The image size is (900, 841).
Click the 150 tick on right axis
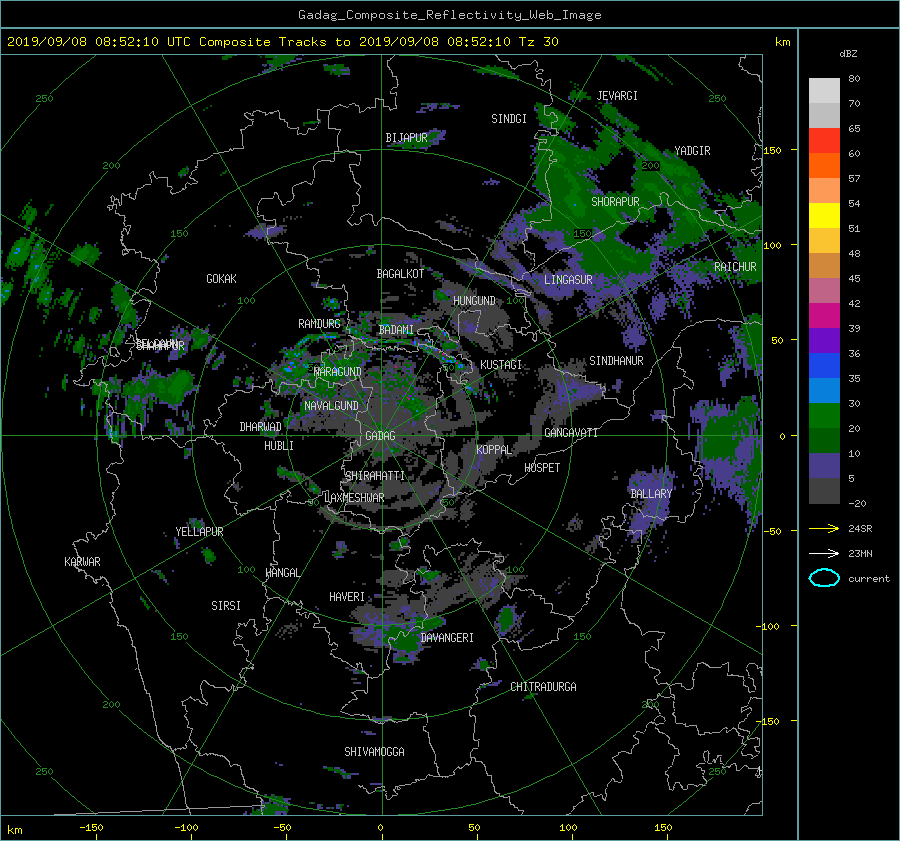[772, 150]
